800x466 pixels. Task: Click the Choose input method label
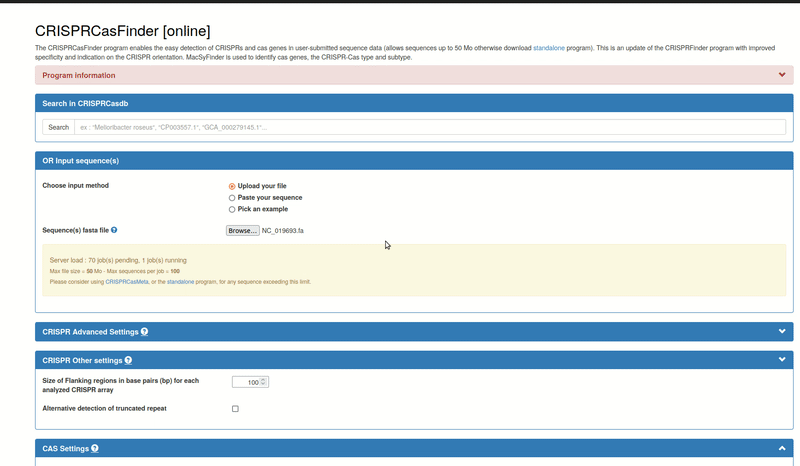point(76,186)
